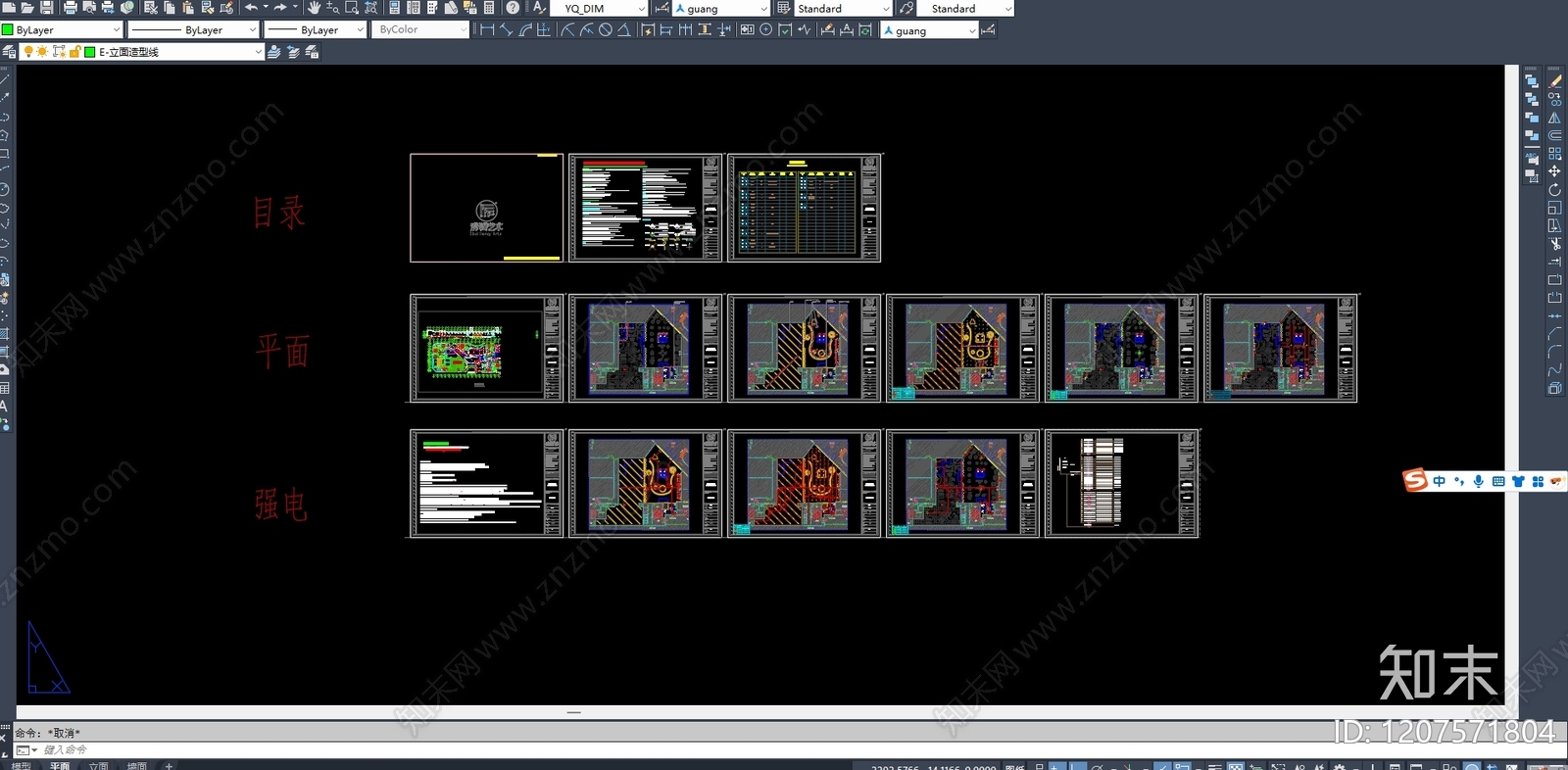1568x770 pixels.
Task: Click the Sogou microphone voice input icon
Action: pyautogui.click(x=1478, y=481)
